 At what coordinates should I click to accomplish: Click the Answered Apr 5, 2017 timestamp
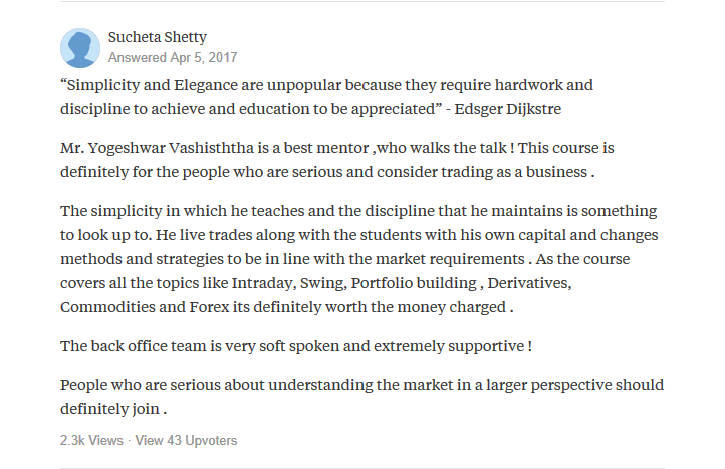[172, 57]
